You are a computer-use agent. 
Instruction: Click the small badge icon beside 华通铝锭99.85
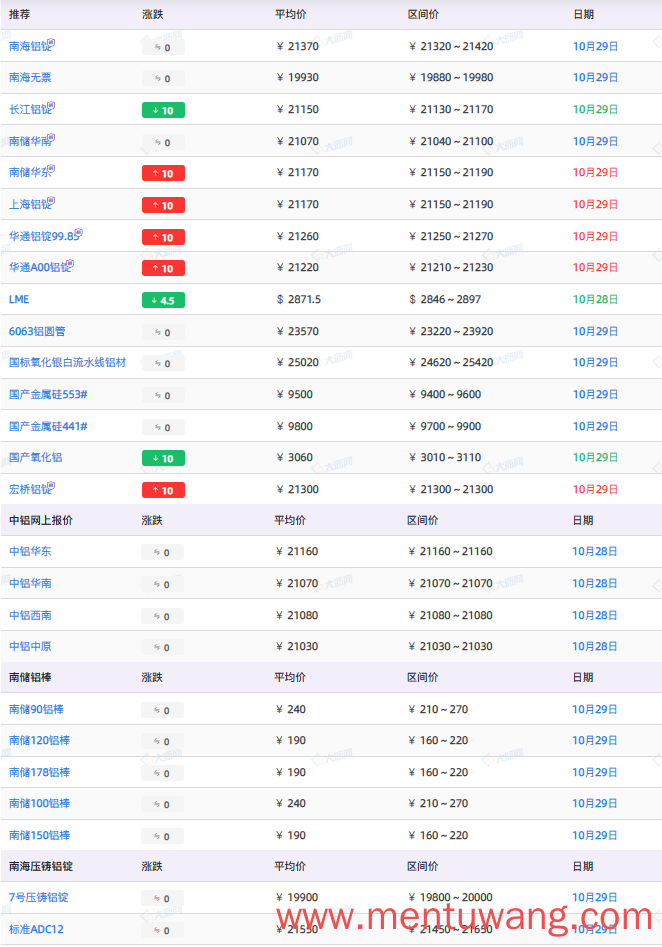click(x=79, y=232)
